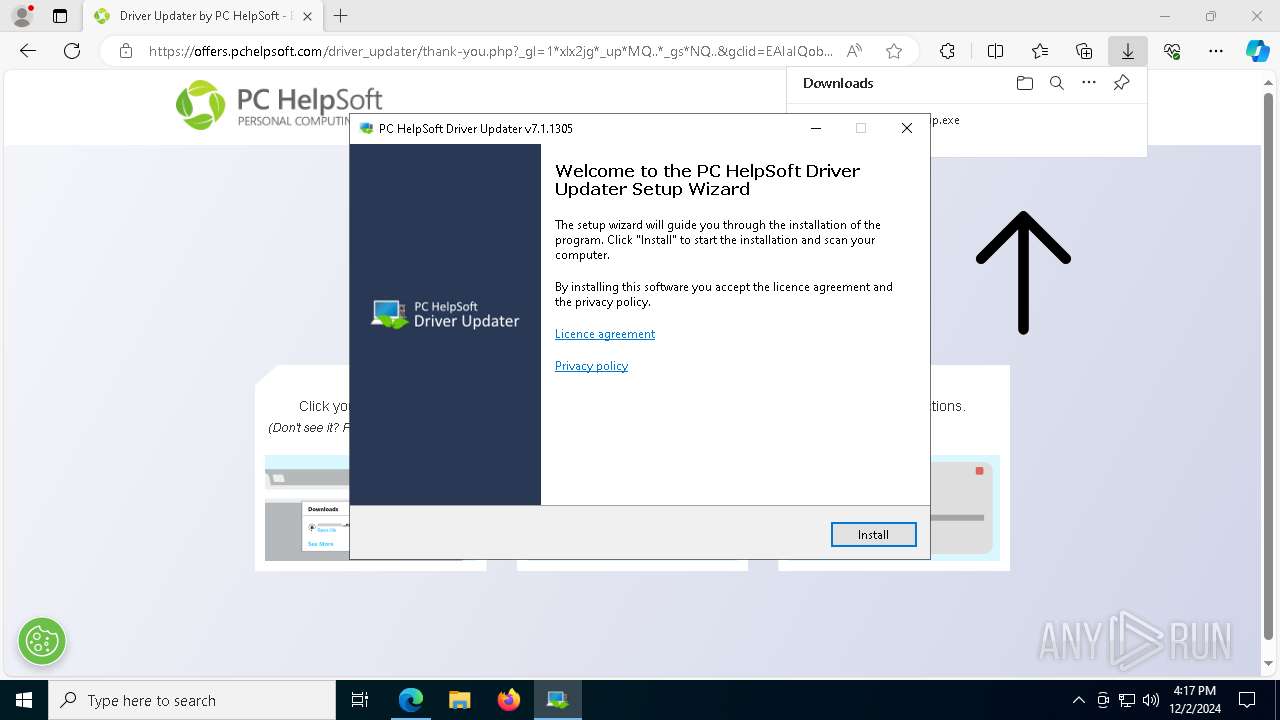Image resolution: width=1280 pixels, height=720 pixels.
Task: Open Browser essentials heart icon
Action: click(x=1172, y=51)
